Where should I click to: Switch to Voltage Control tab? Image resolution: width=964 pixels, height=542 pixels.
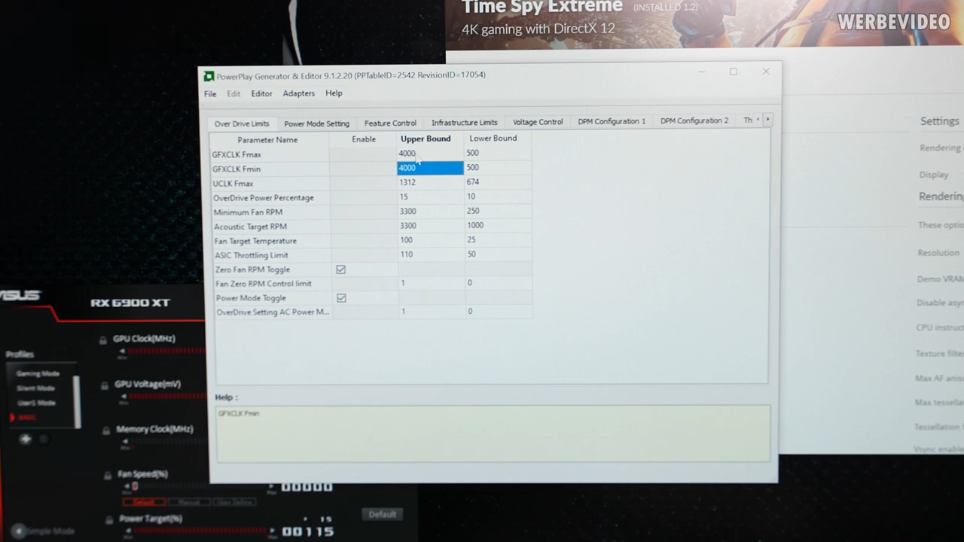click(537, 122)
